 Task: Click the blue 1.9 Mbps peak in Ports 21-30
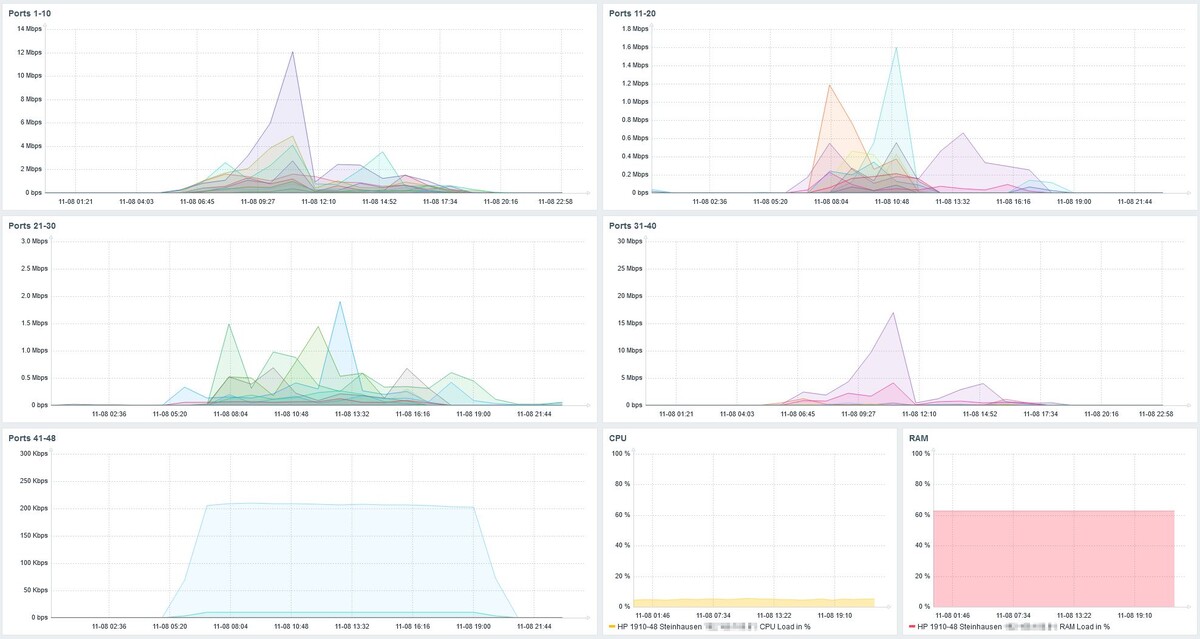tap(340, 302)
